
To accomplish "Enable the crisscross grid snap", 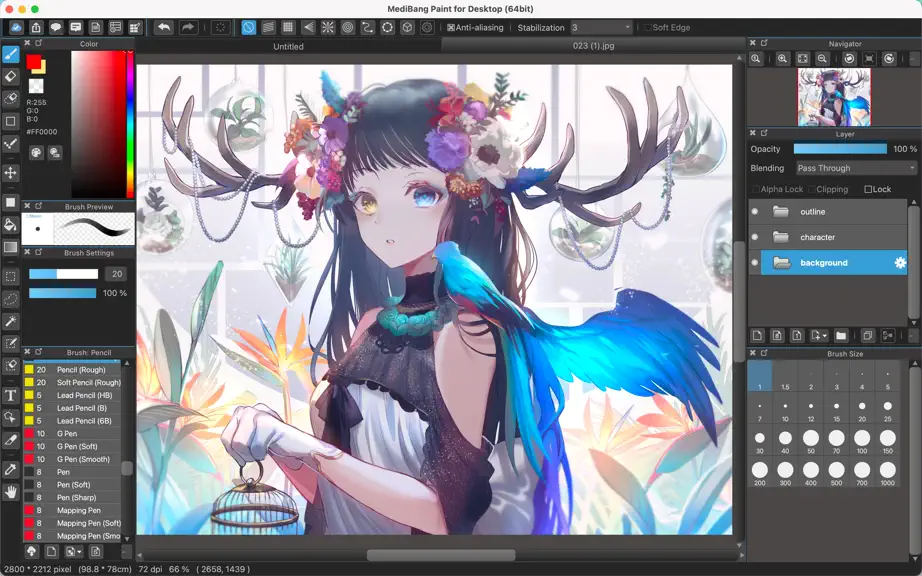I will (x=288, y=27).
